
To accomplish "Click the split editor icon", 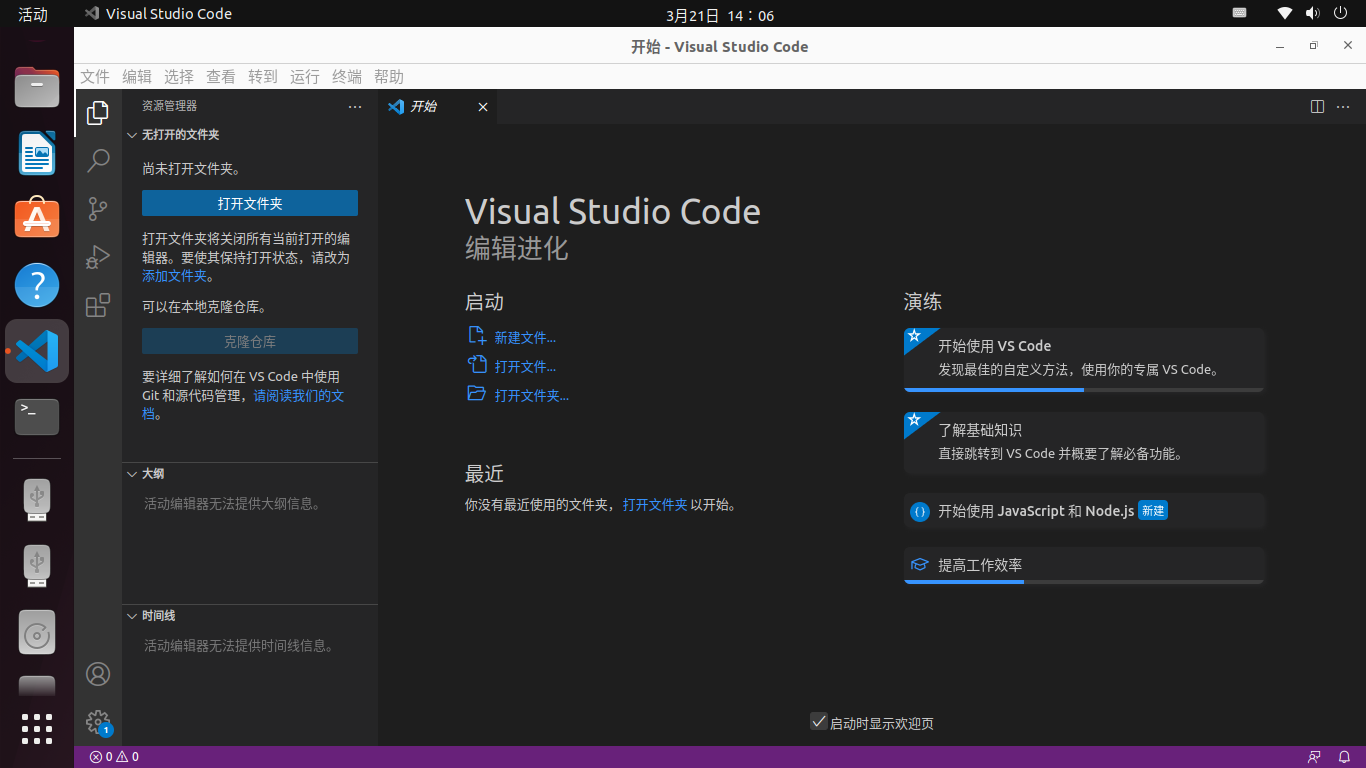I will tap(1317, 106).
